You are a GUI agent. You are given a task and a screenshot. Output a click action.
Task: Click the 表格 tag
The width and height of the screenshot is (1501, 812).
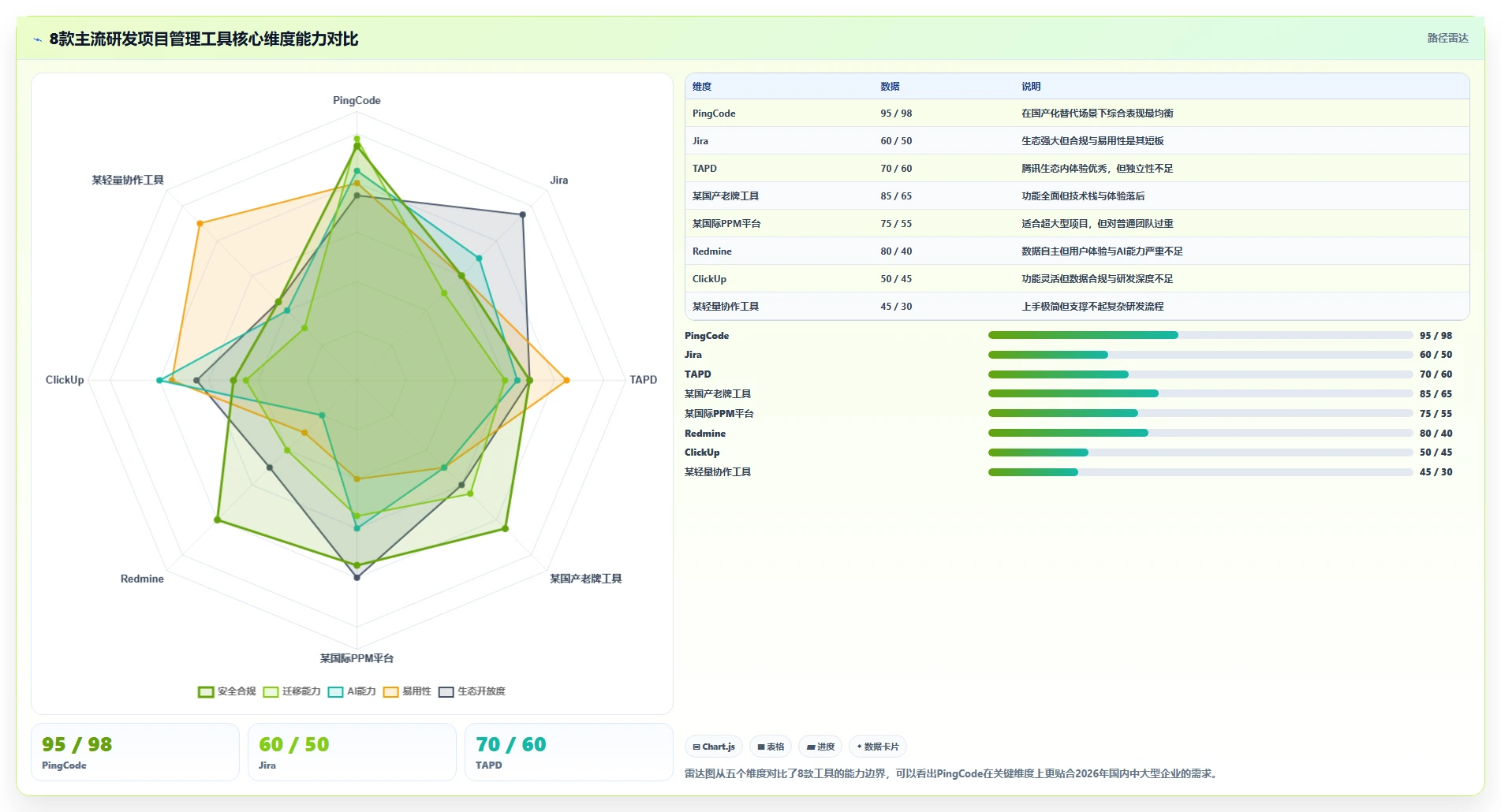click(x=771, y=747)
